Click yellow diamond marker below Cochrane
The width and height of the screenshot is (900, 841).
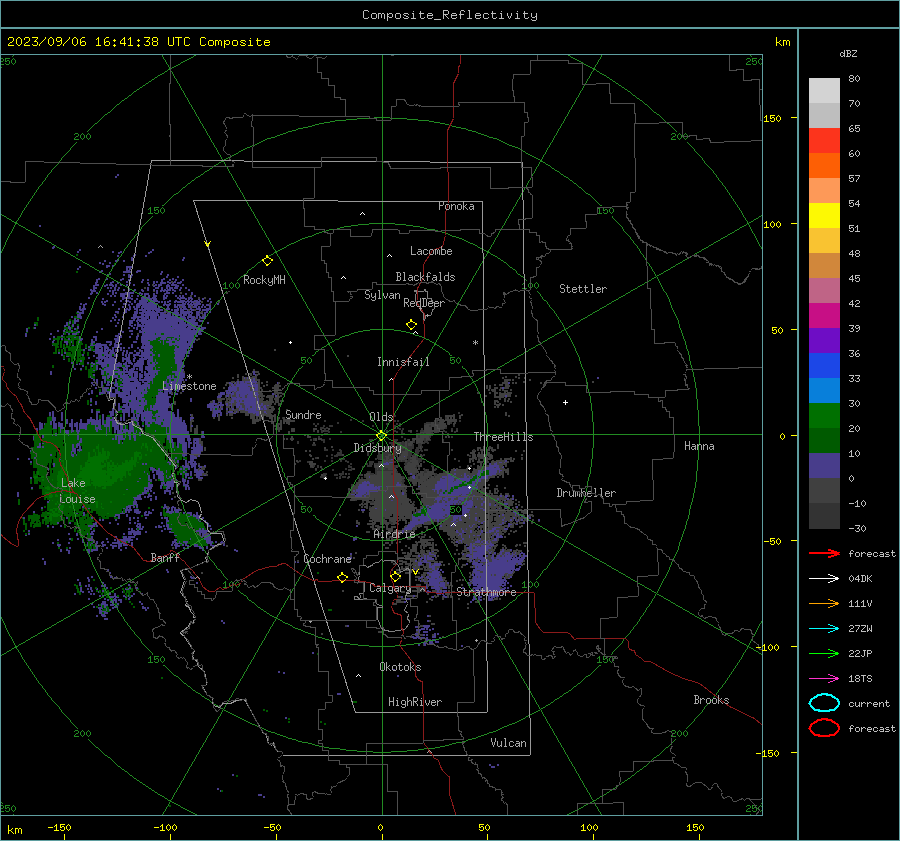click(343, 577)
